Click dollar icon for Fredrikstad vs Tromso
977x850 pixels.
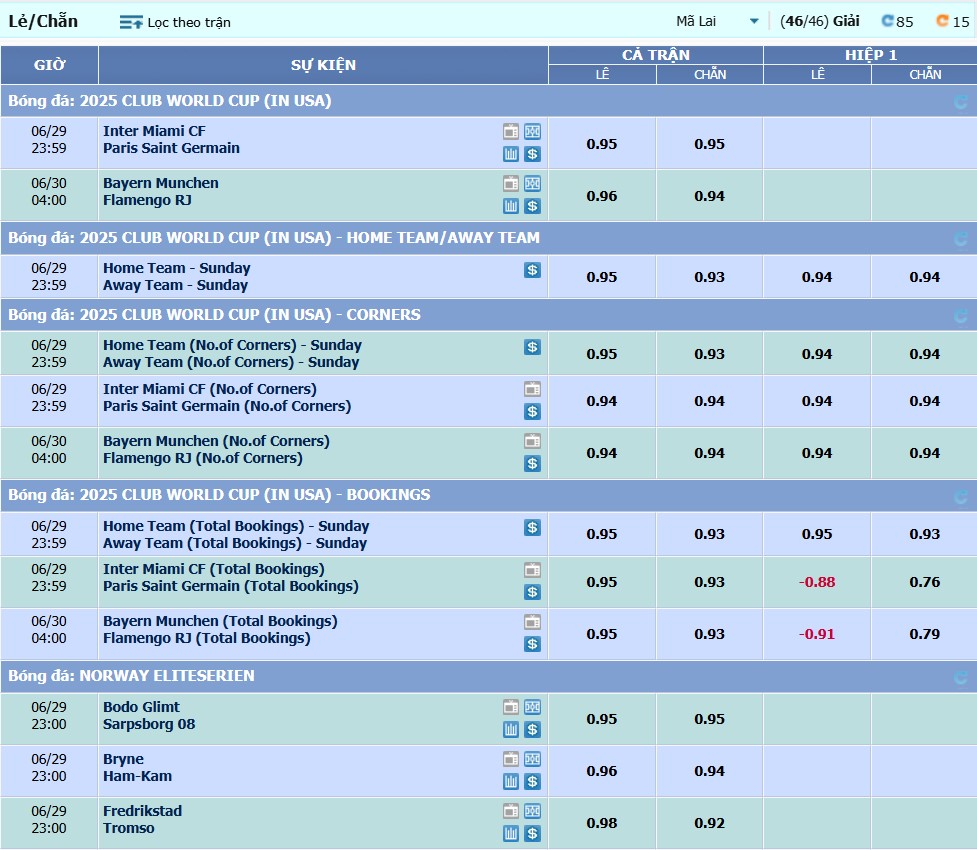(532, 834)
